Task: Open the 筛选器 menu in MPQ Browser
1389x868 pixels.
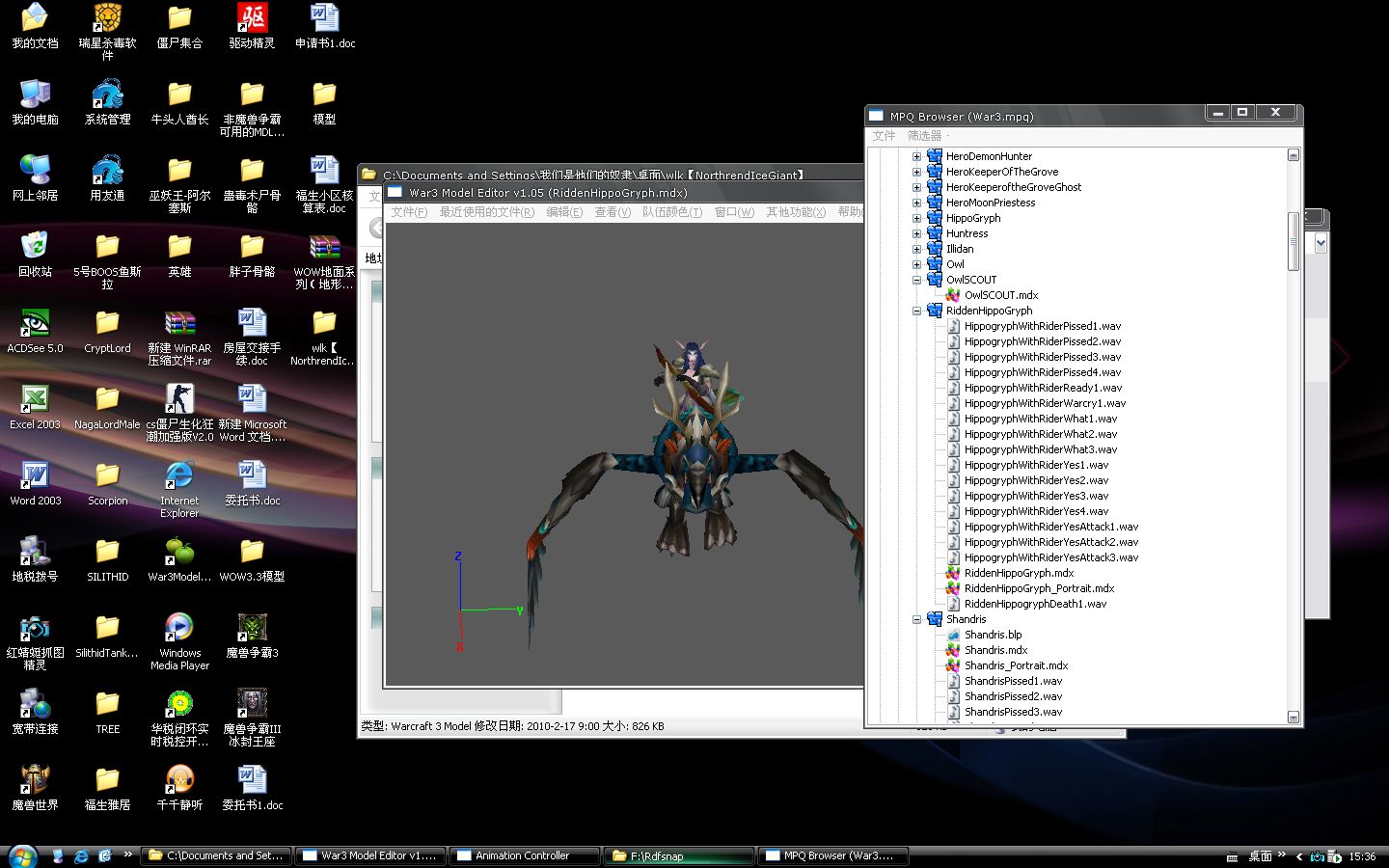Action: point(924,136)
